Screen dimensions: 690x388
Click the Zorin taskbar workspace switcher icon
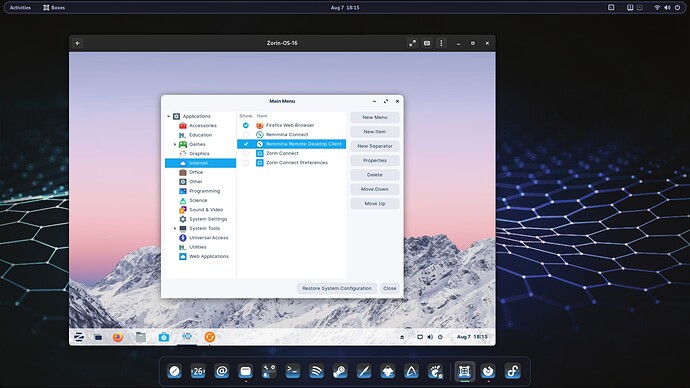point(98,337)
